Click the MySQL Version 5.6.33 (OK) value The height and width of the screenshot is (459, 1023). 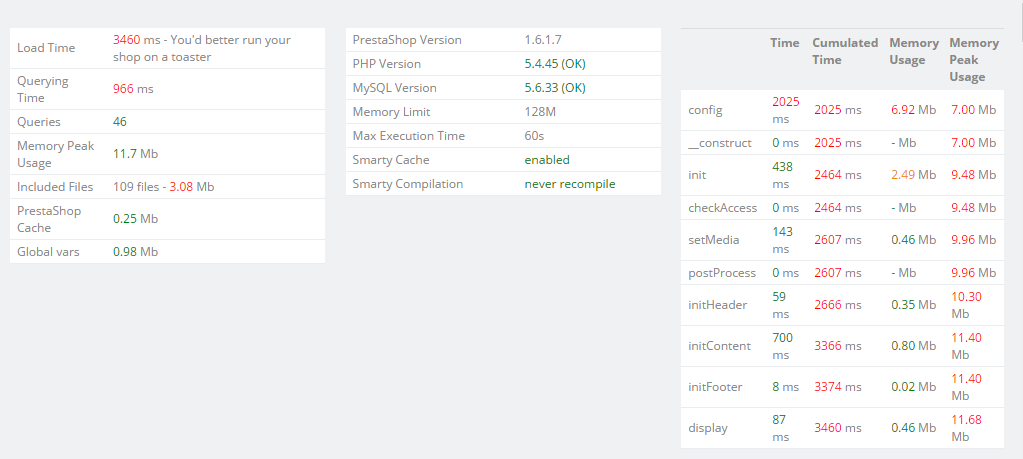[555, 88]
